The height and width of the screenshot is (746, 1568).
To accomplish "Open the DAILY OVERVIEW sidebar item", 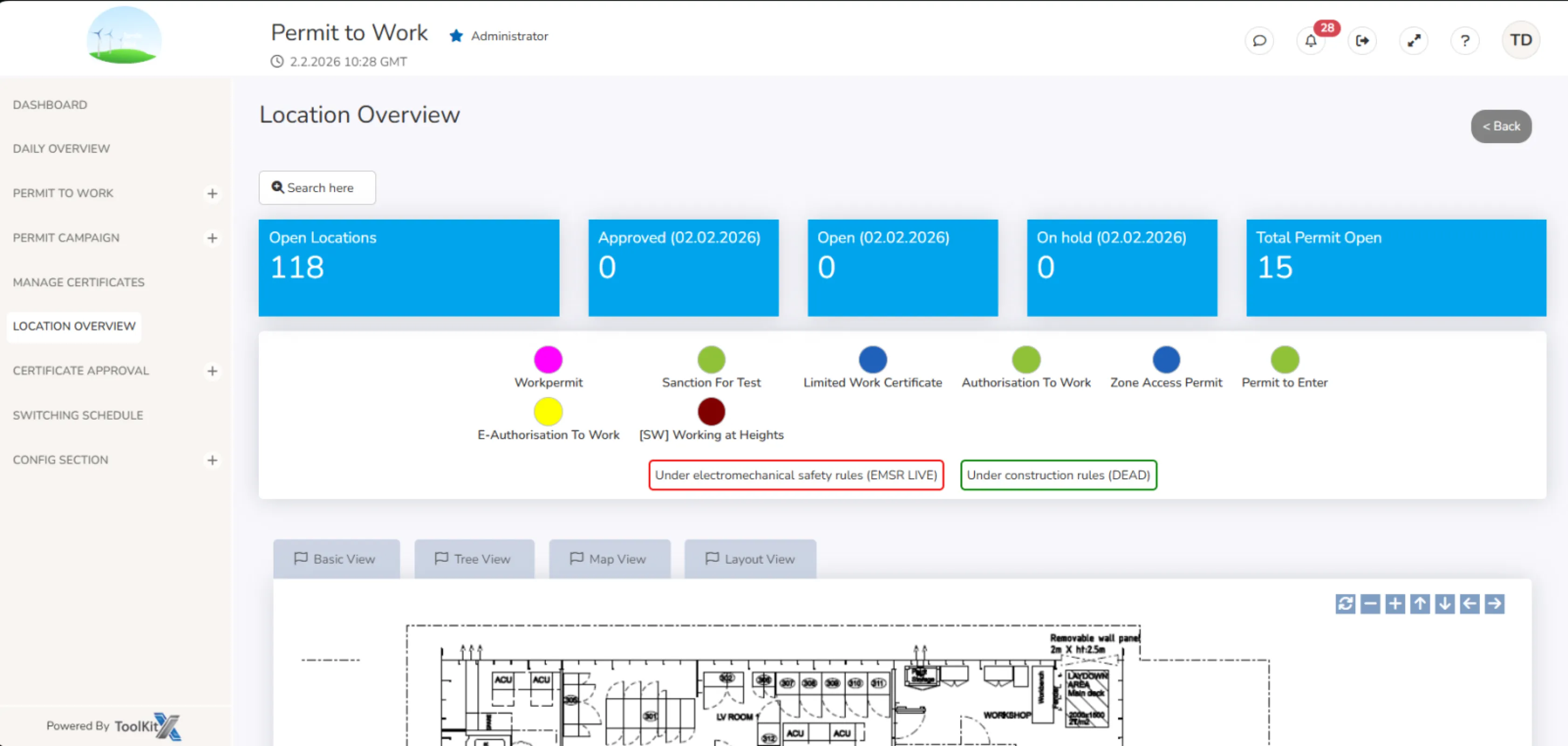I will (61, 148).
